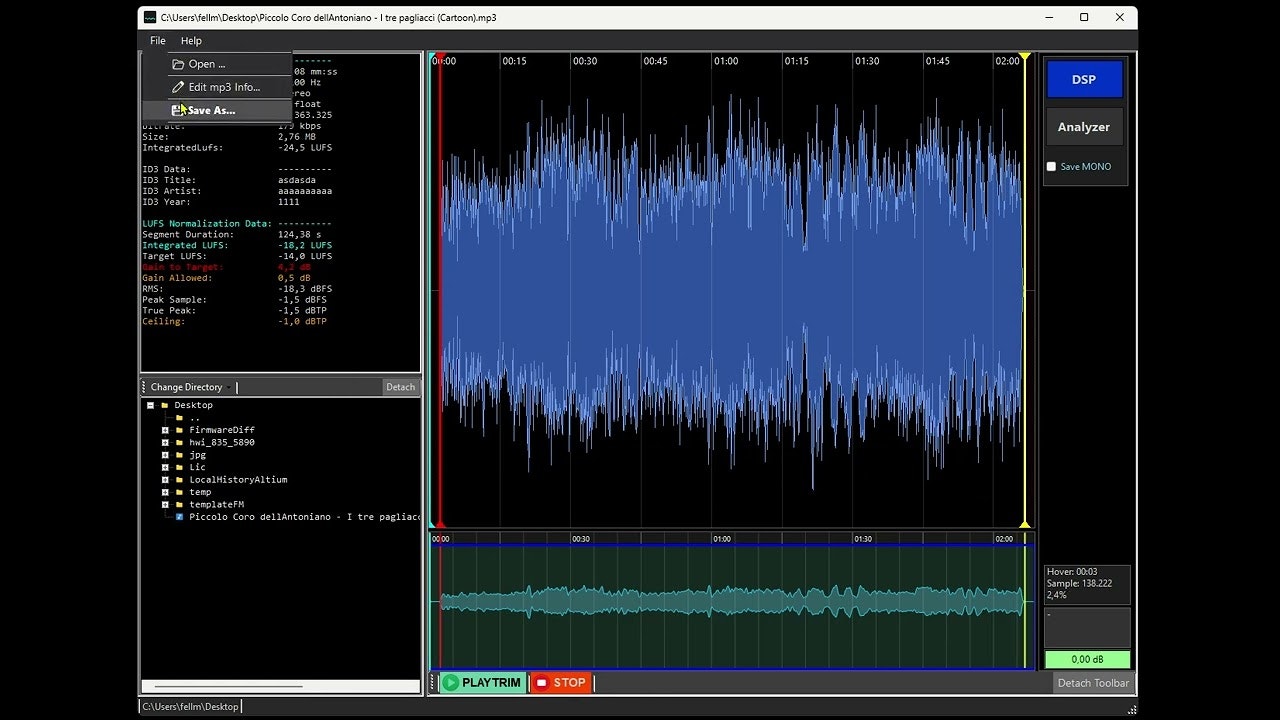
Task: Adjust the 0,00 dB gain control
Action: coord(1087,659)
